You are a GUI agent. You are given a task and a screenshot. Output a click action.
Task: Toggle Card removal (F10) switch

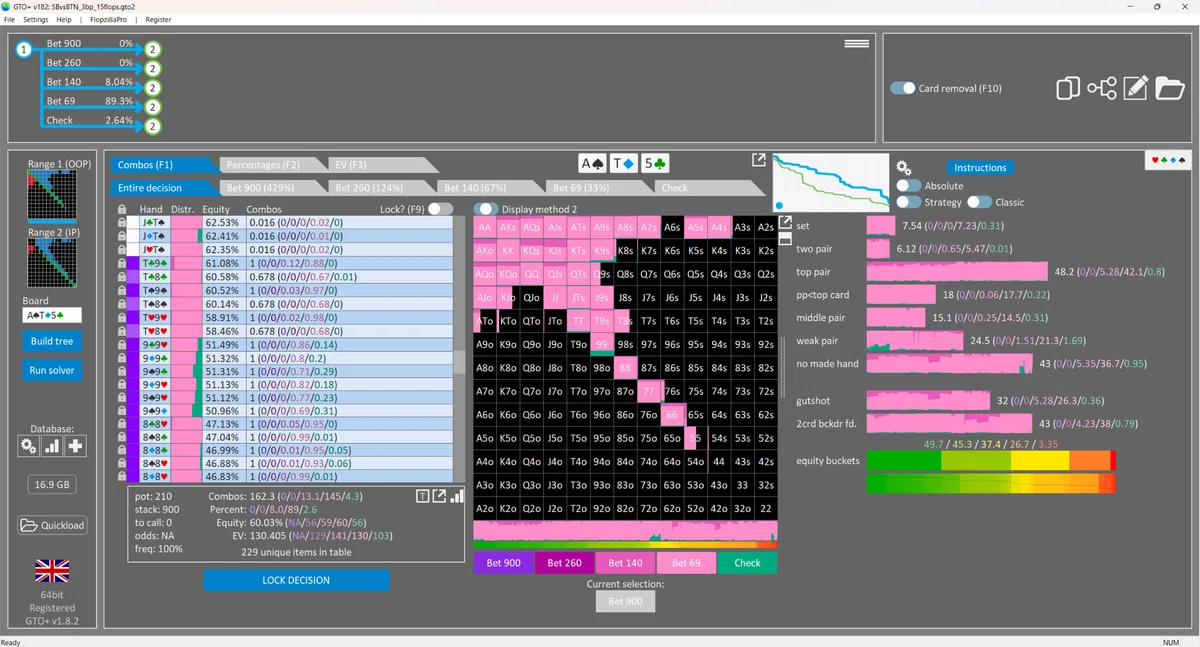tap(903, 88)
